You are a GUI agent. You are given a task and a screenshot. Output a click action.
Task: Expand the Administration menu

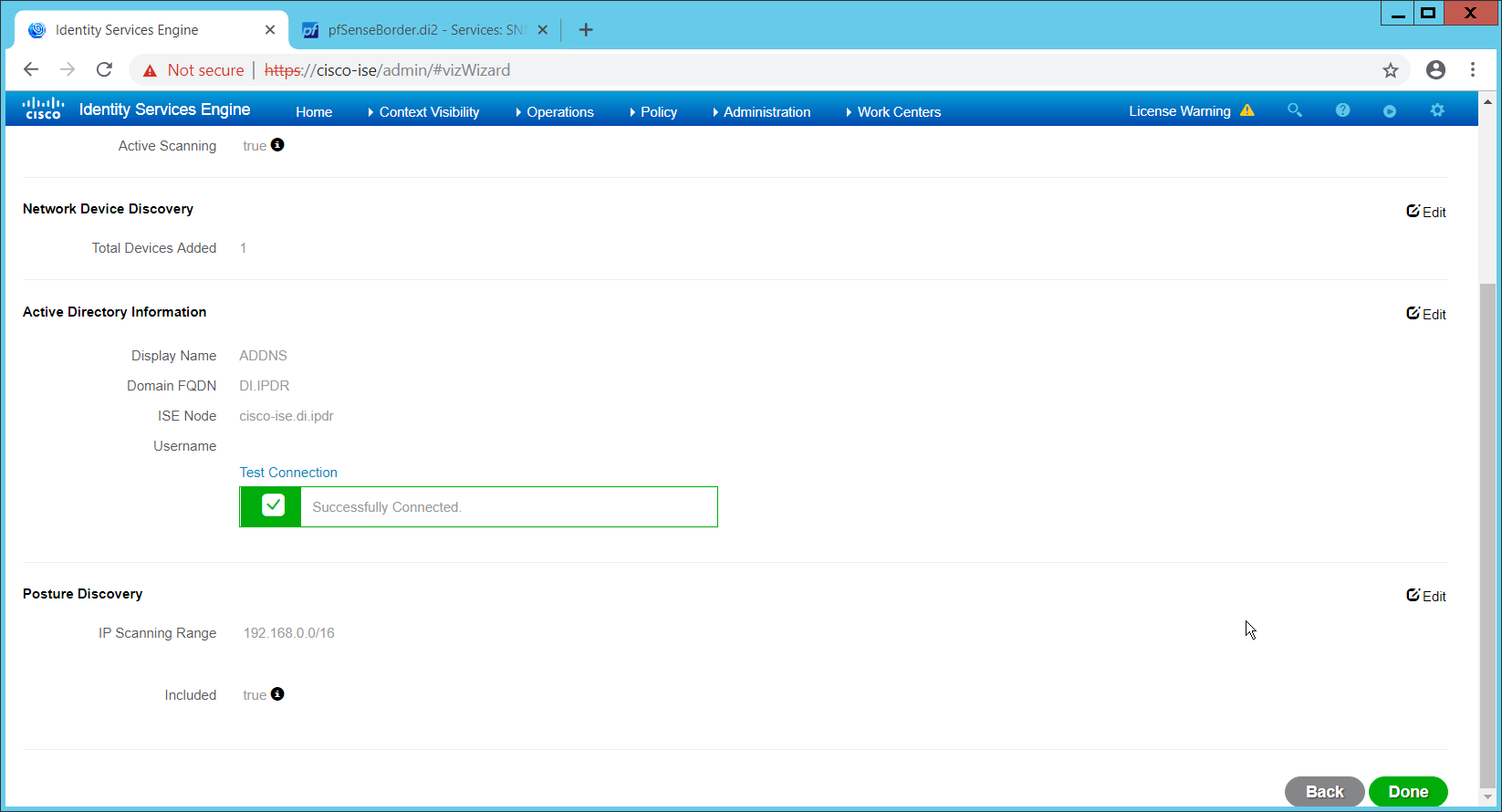pos(766,112)
